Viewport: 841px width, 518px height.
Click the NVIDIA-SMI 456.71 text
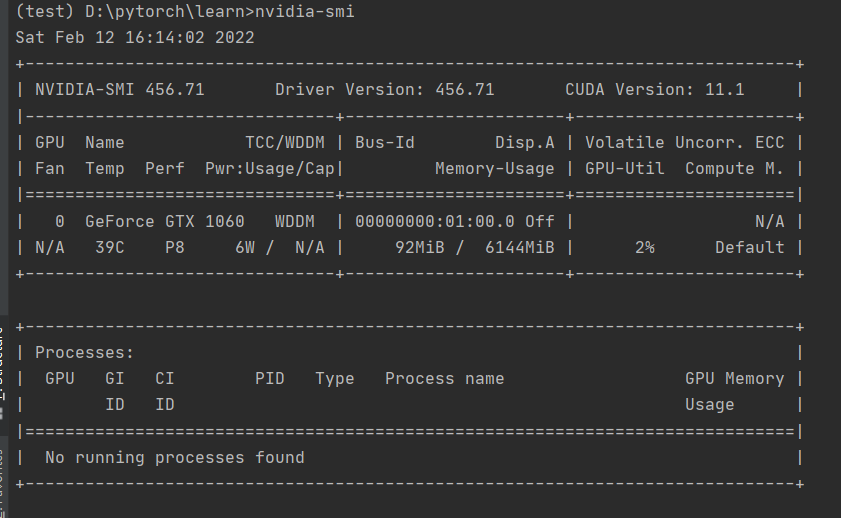pyautogui.click(x=120, y=90)
